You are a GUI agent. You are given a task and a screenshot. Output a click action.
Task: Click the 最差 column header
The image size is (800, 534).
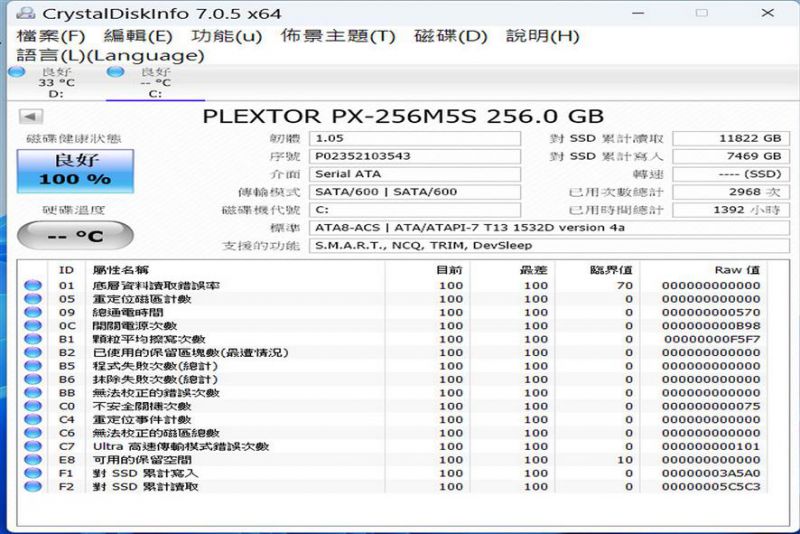click(512, 270)
